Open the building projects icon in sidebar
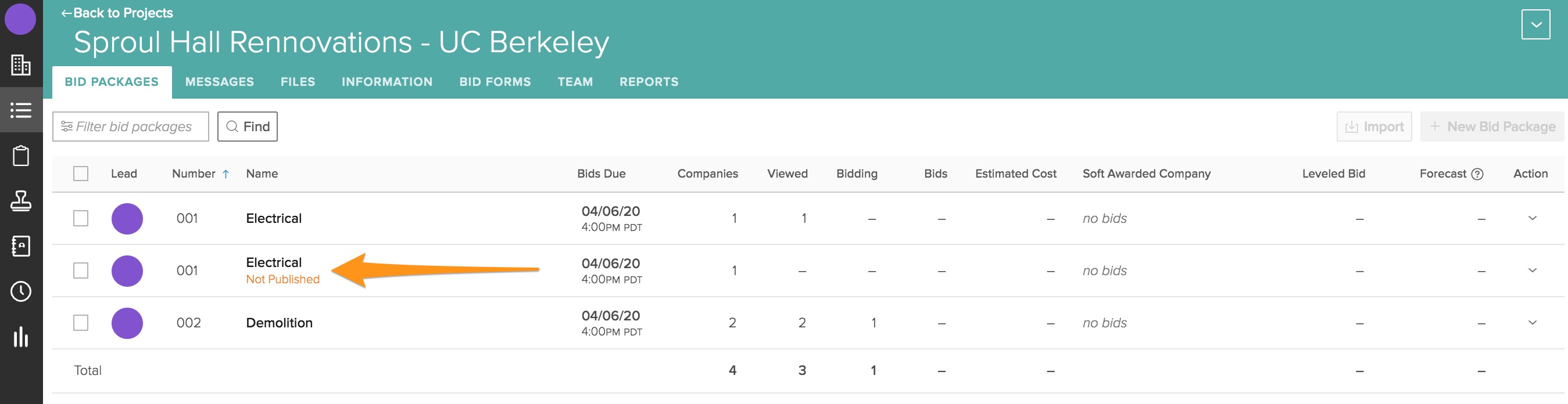Screen dimensions: 1568x404 point(21,65)
